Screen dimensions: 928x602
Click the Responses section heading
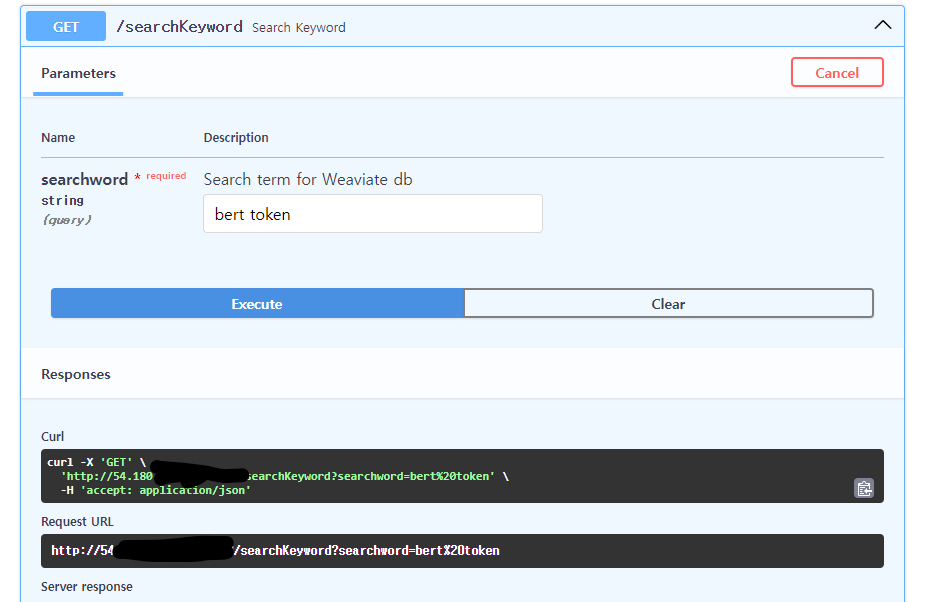76,374
